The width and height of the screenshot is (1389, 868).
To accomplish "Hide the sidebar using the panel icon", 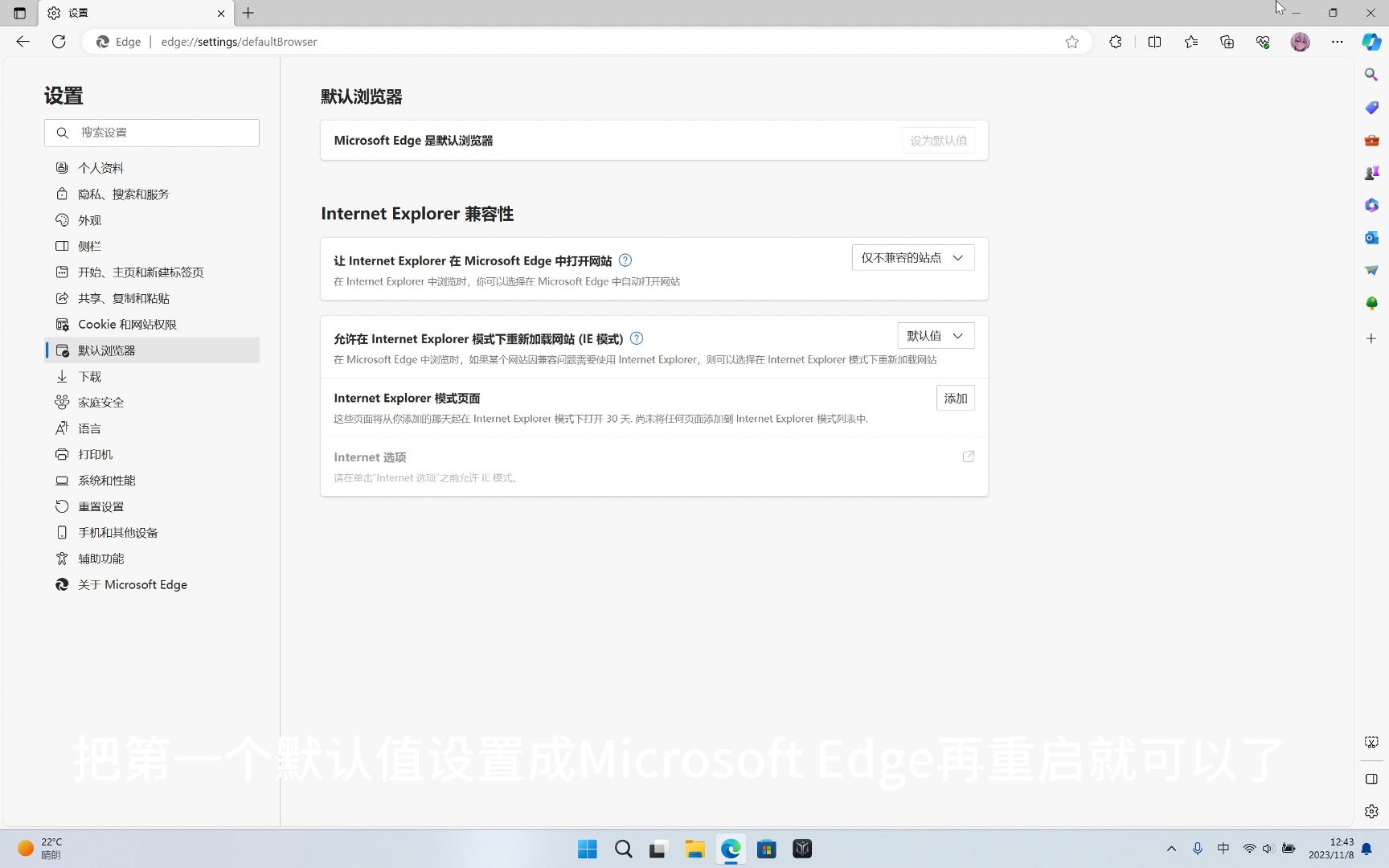I will tap(1371, 779).
